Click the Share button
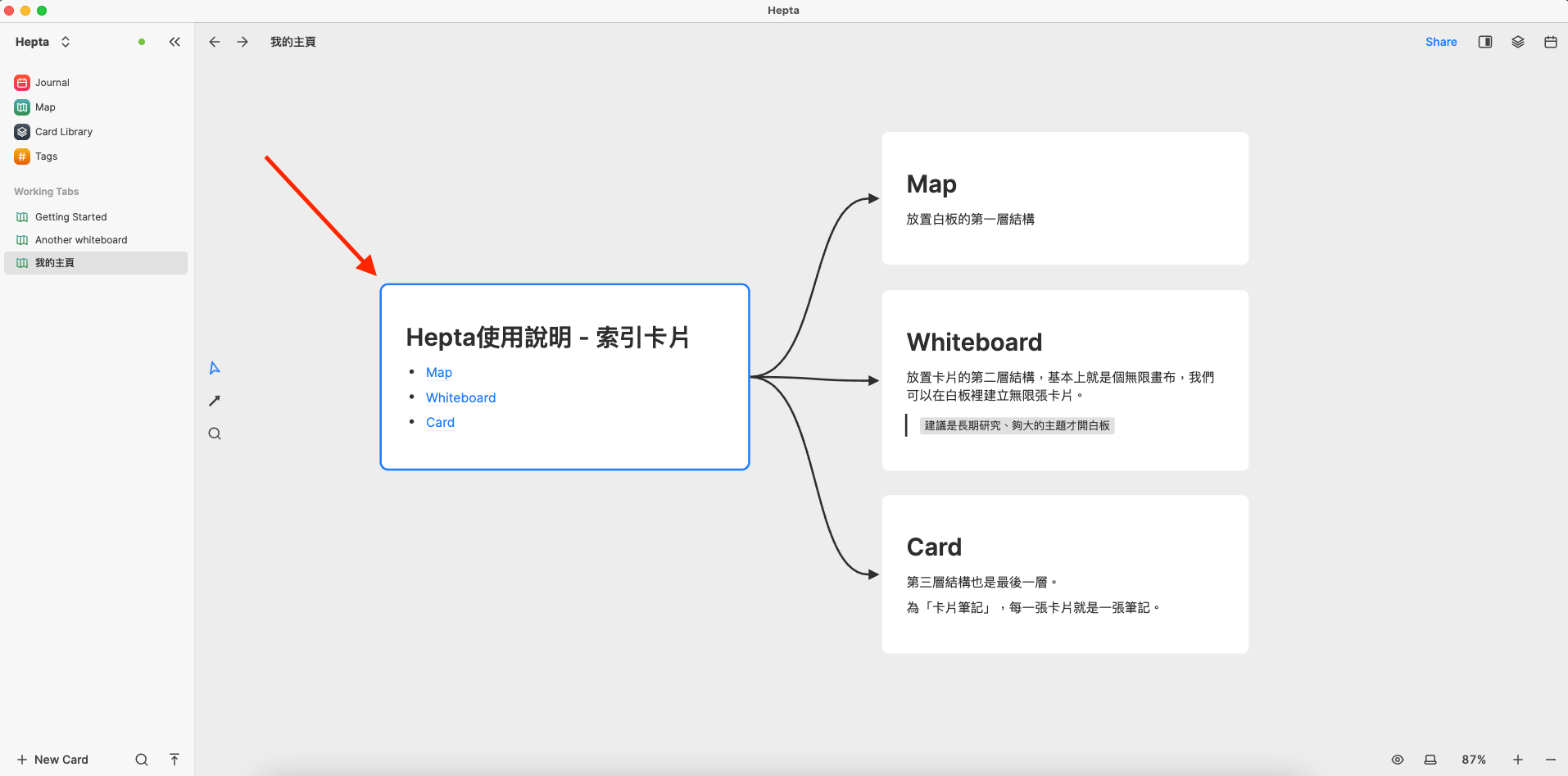 tap(1441, 42)
